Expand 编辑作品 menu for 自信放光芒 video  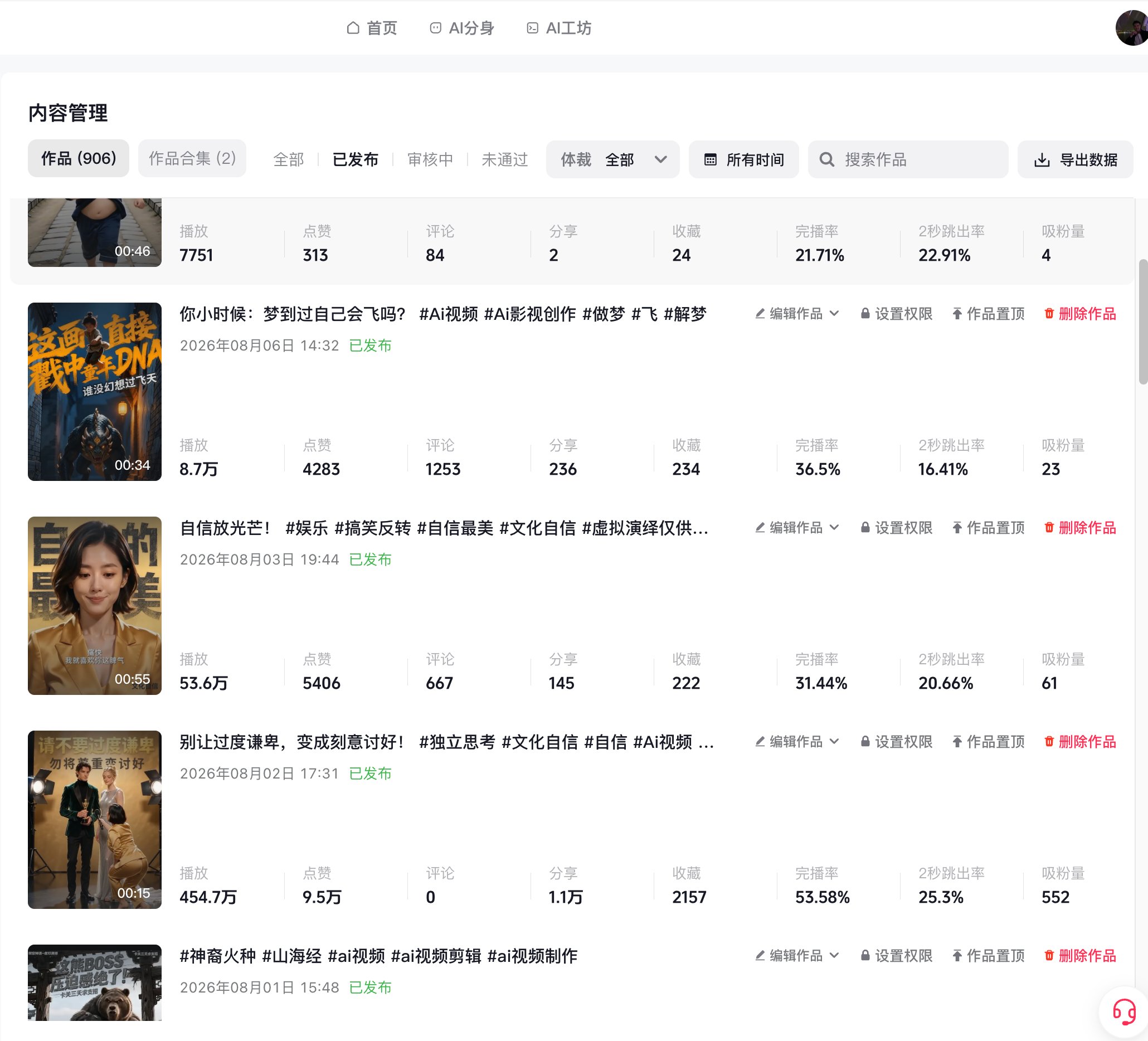(x=797, y=528)
